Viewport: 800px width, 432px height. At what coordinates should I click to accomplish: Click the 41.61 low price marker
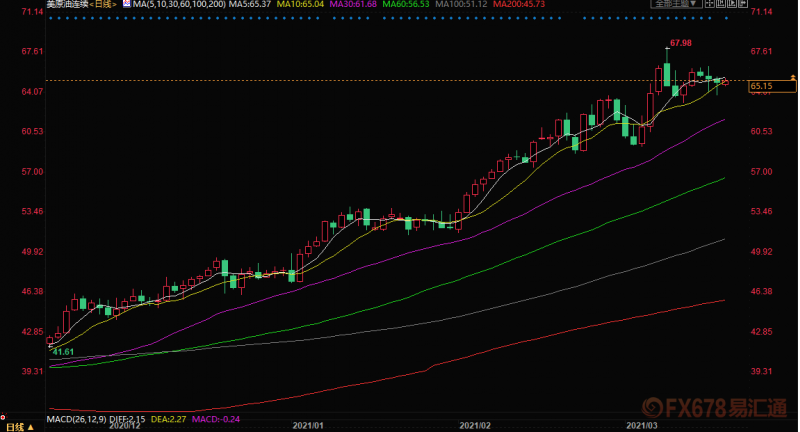pyautogui.click(x=63, y=351)
